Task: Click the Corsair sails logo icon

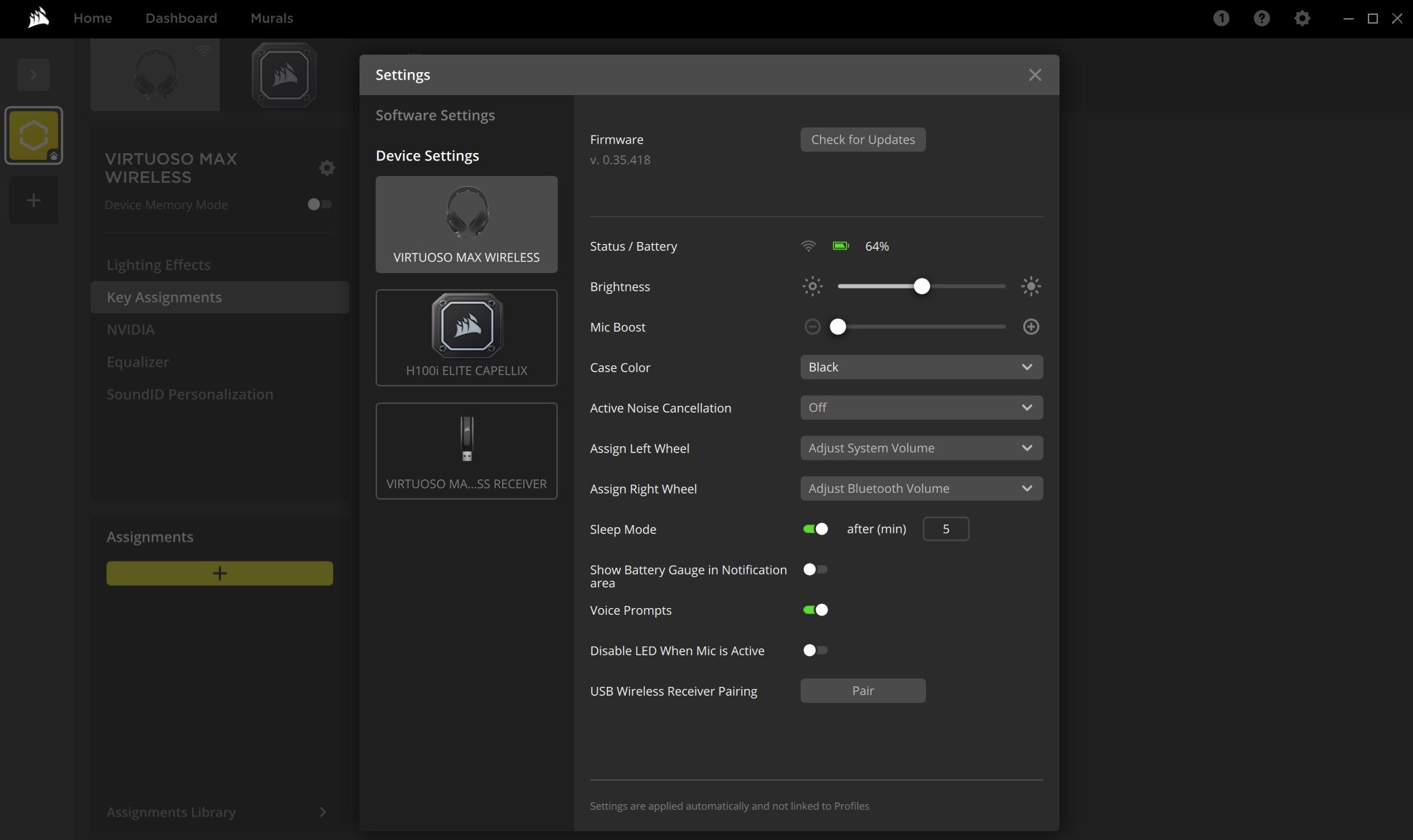Action: [x=38, y=18]
